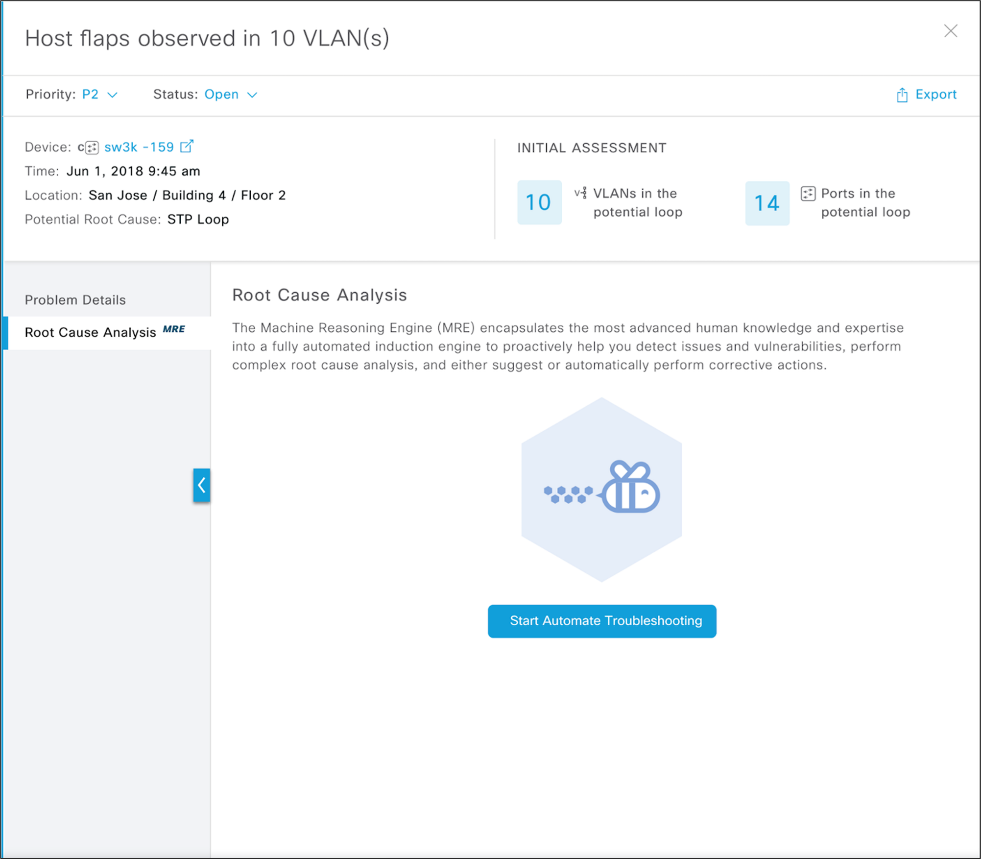Select the Root Cause Analysis tab
Viewport: 981px width, 859px height.
[x=90, y=332]
